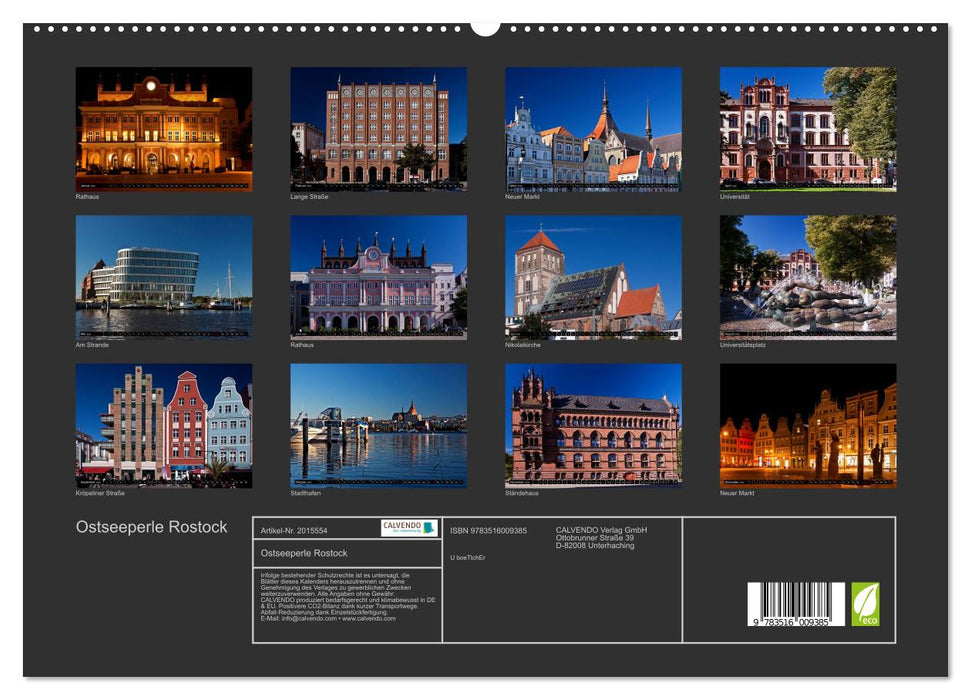Click the www.calvendo.de website link
The height and width of the screenshot is (700, 971).
coord(370,620)
